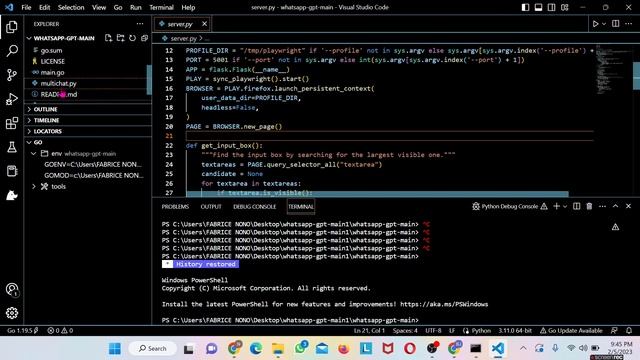This screenshot has width=640, height=360.
Task: Switch to the DEBUG CONSOLE panel tab
Action: [x=255, y=207]
